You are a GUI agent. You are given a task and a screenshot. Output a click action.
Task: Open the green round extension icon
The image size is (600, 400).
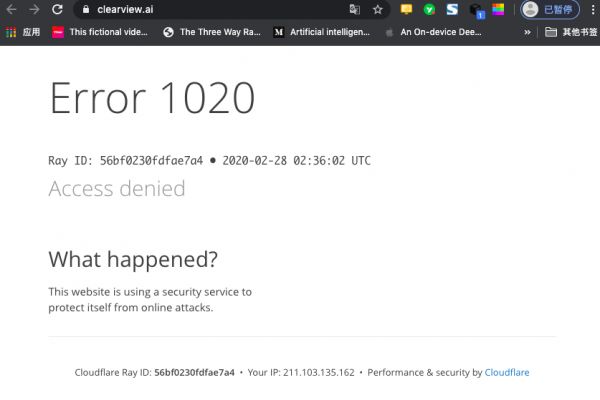pos(429,10)
